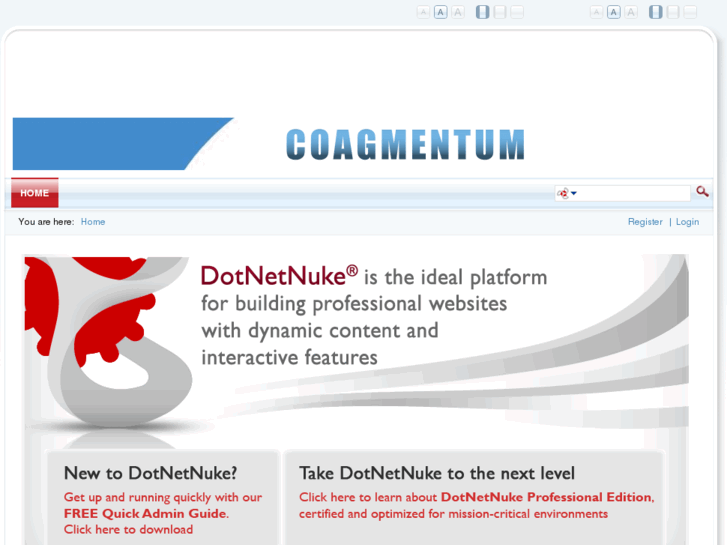Choose narrow page width in right icon set
Screen dimensions: 727x545
coord(656,12)
